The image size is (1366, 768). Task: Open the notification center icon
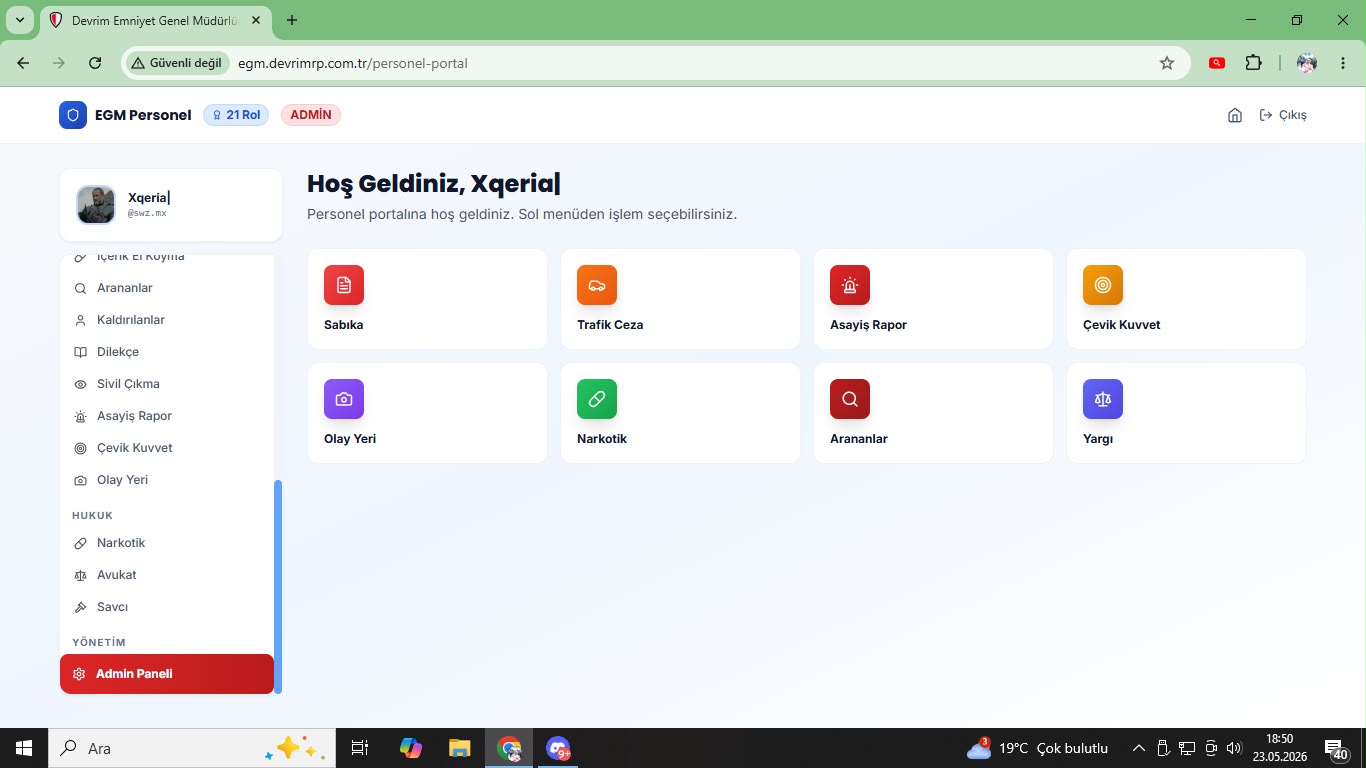1335,748
